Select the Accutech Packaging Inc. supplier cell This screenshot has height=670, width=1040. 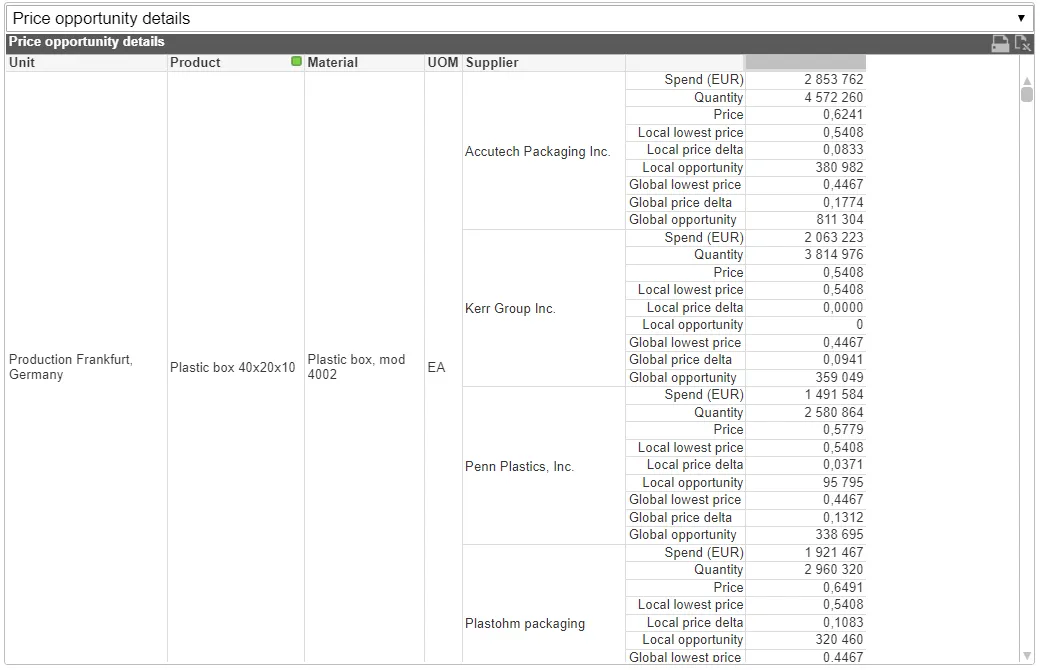click(x=537, y=152)
